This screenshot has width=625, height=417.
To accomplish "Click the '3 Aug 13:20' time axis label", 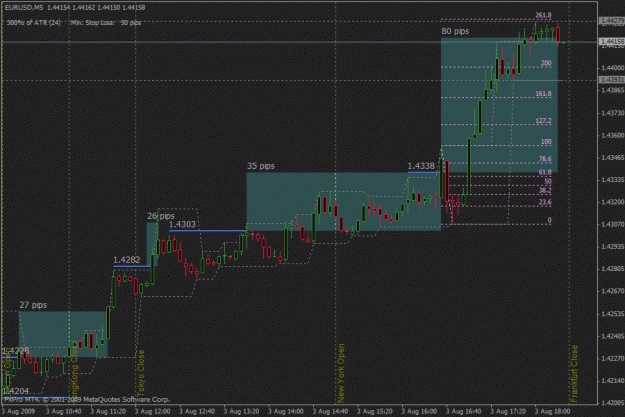I will [x=242, y=411].
